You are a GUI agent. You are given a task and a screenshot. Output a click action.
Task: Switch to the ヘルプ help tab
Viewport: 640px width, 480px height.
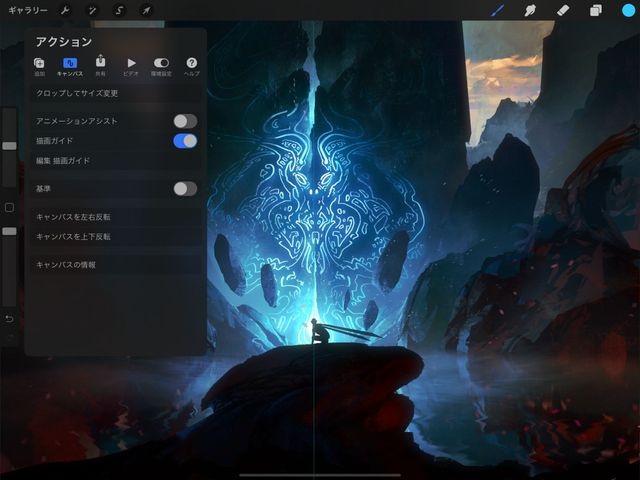[191, 67]
